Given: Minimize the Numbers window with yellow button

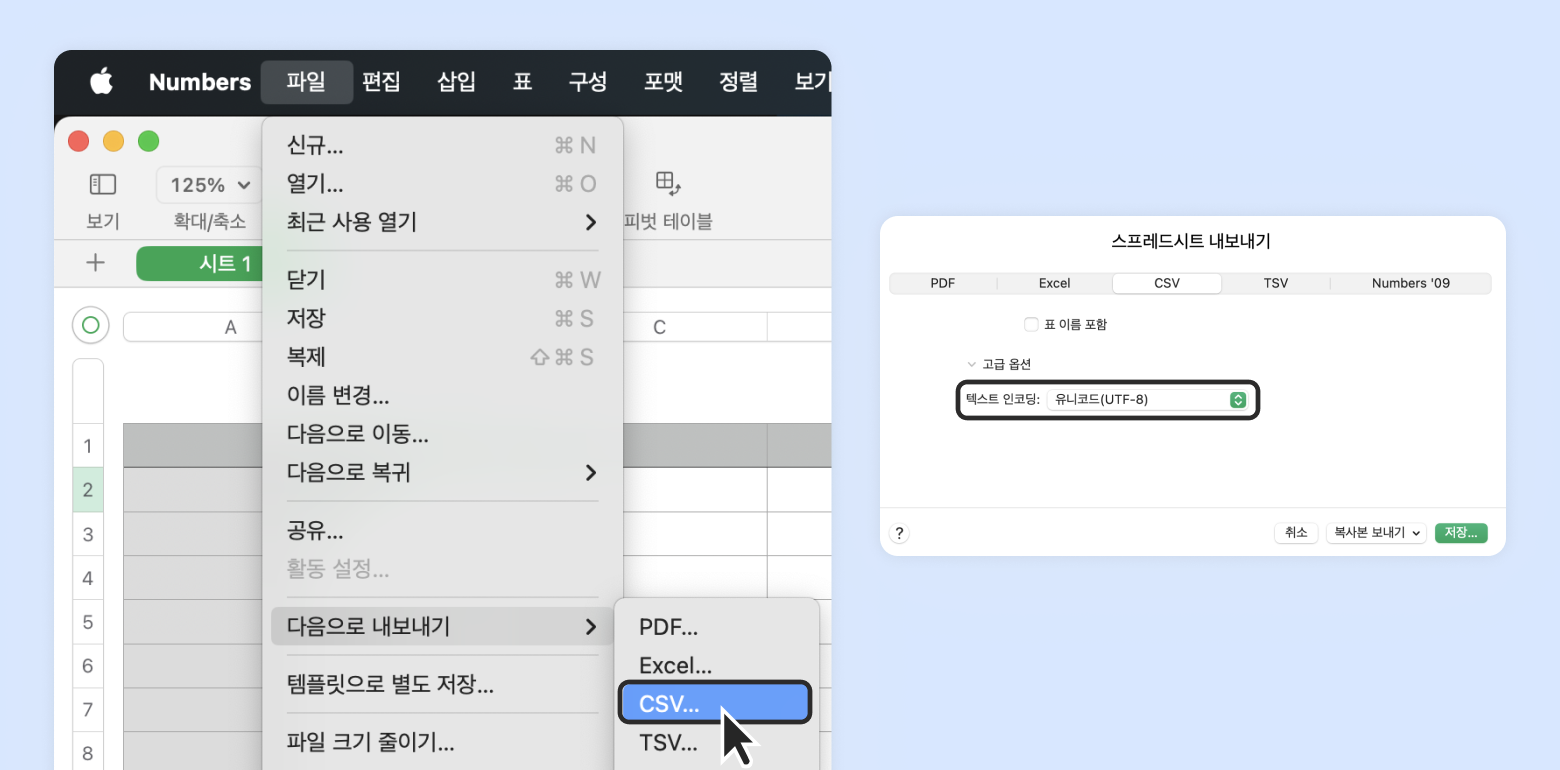Looking at the screenshot, I should 114,142.
